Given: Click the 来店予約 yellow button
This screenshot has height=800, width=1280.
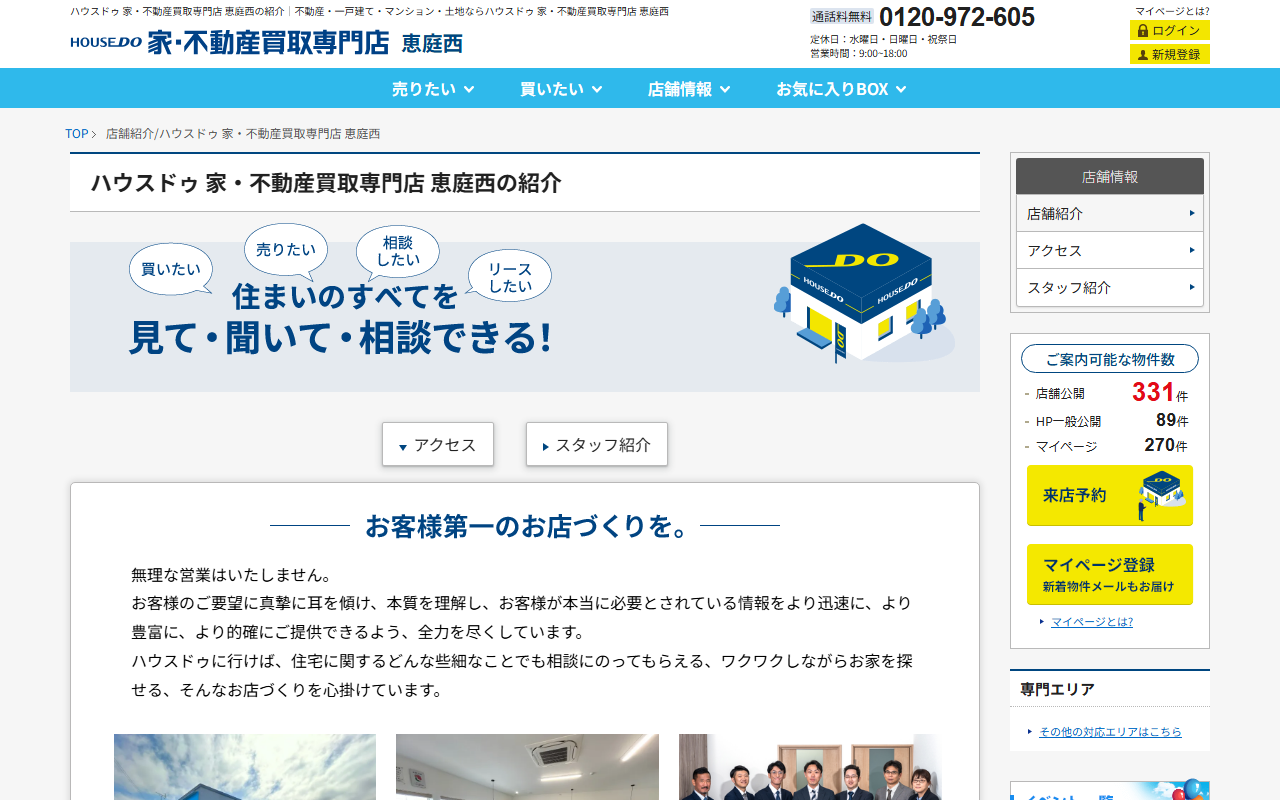Looking at the screenshot, I should (1110, 495).
